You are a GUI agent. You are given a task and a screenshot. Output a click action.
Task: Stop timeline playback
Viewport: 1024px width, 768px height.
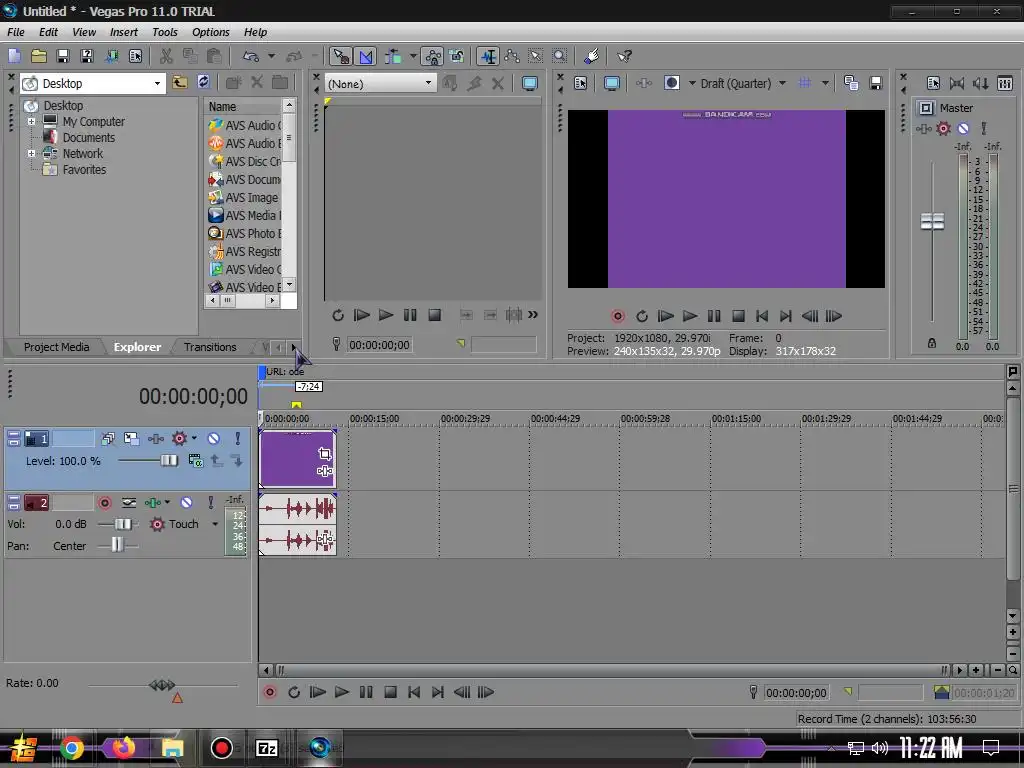point(390,692)
